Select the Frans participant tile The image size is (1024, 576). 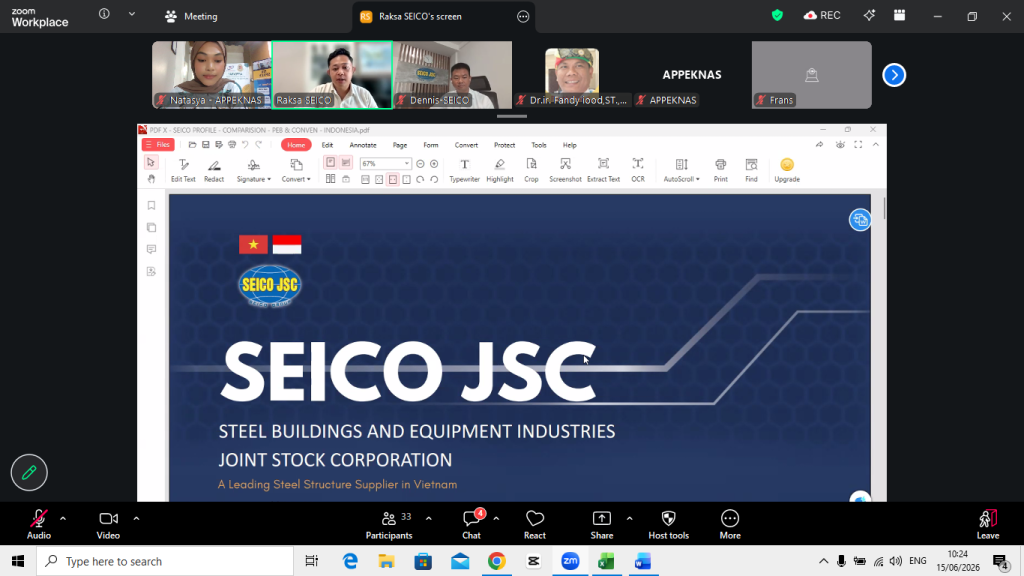[812, 74]
